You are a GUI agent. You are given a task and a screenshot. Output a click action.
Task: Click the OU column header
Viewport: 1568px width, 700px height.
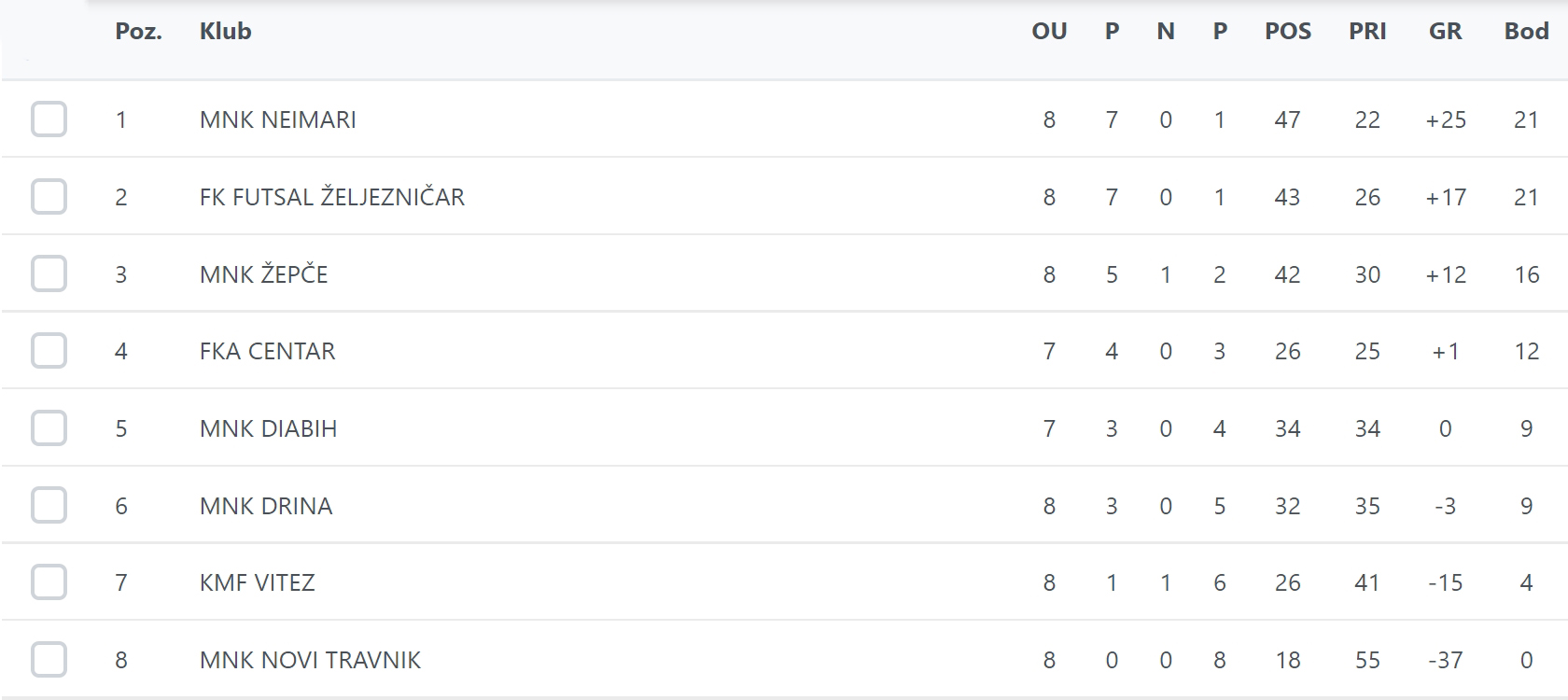1049,31
